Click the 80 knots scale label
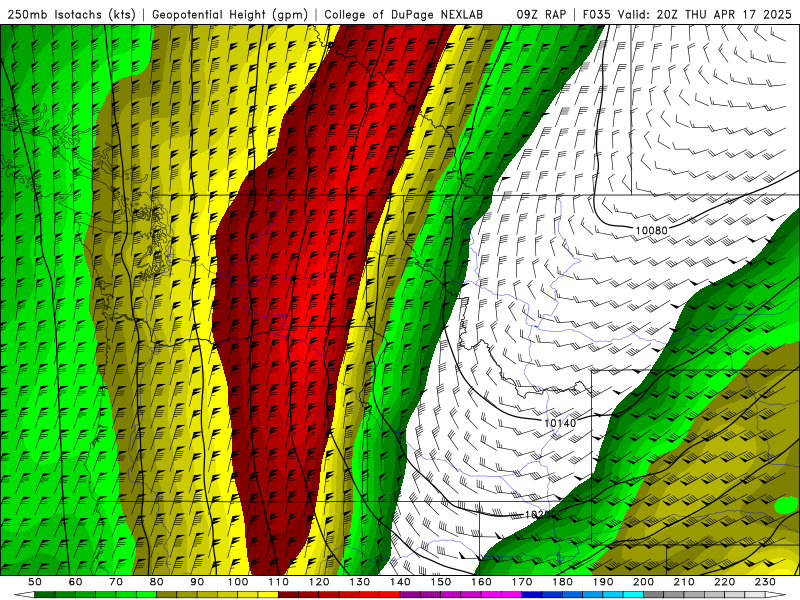This screenshot has width=800, height=600. (x=157, y=582)
